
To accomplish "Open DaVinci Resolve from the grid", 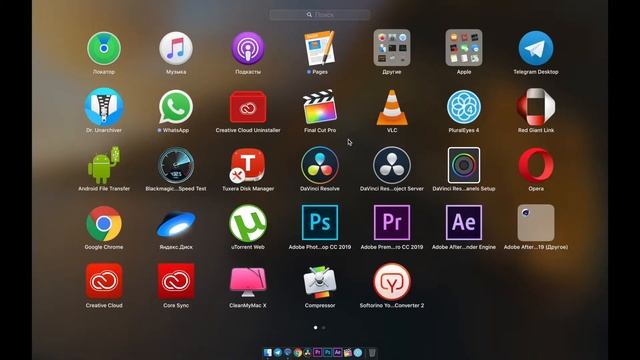I will pos(320,165).
